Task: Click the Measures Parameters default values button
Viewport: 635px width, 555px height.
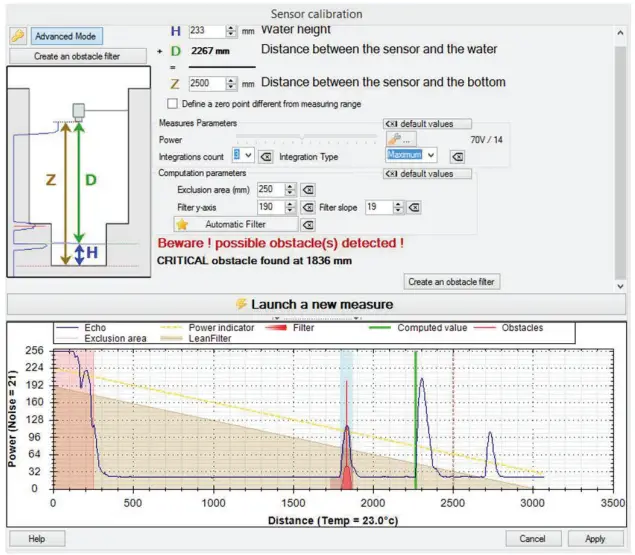Action: tap(427, 123)
